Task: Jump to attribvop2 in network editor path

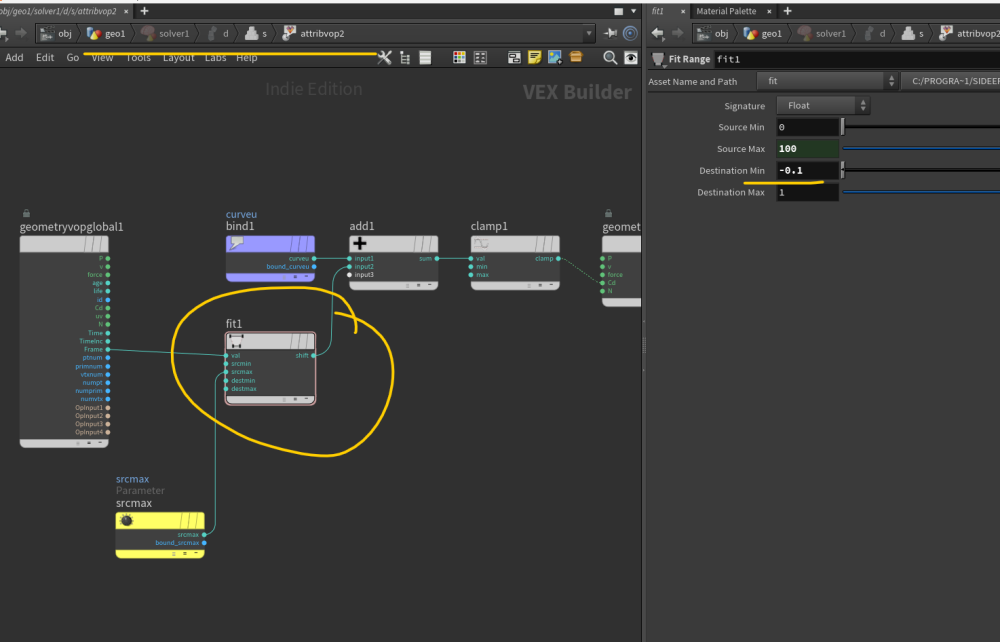Action: [x=313, y=33]
